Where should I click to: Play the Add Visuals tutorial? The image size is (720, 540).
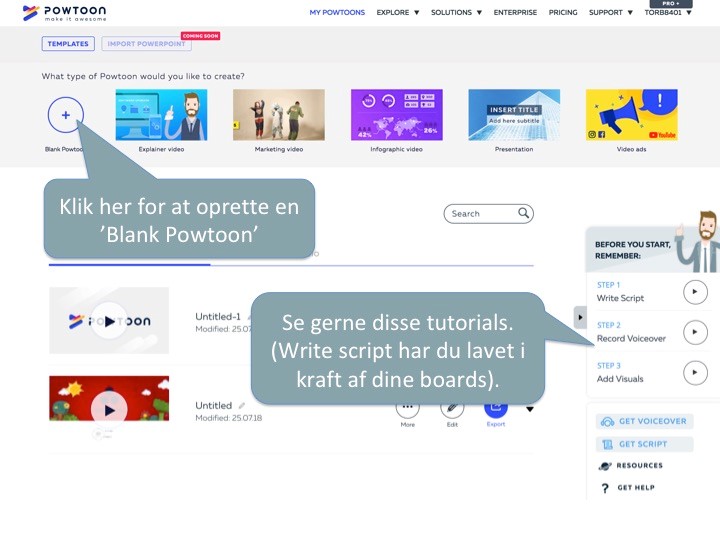pos(694,373)
